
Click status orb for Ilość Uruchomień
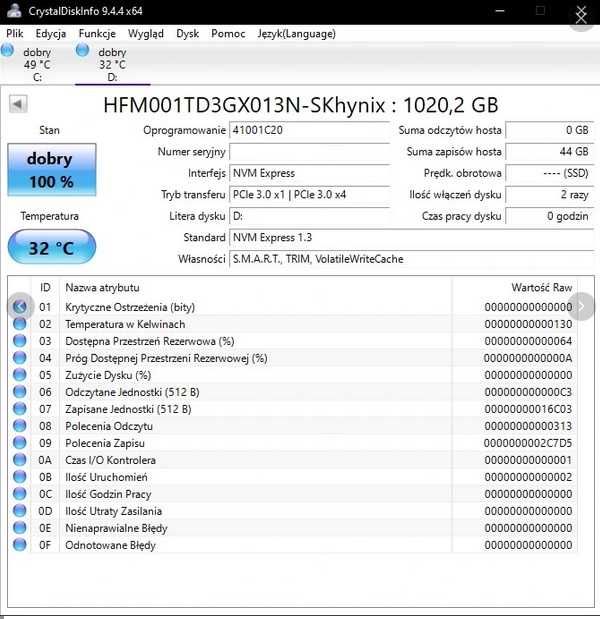point(19,477)
